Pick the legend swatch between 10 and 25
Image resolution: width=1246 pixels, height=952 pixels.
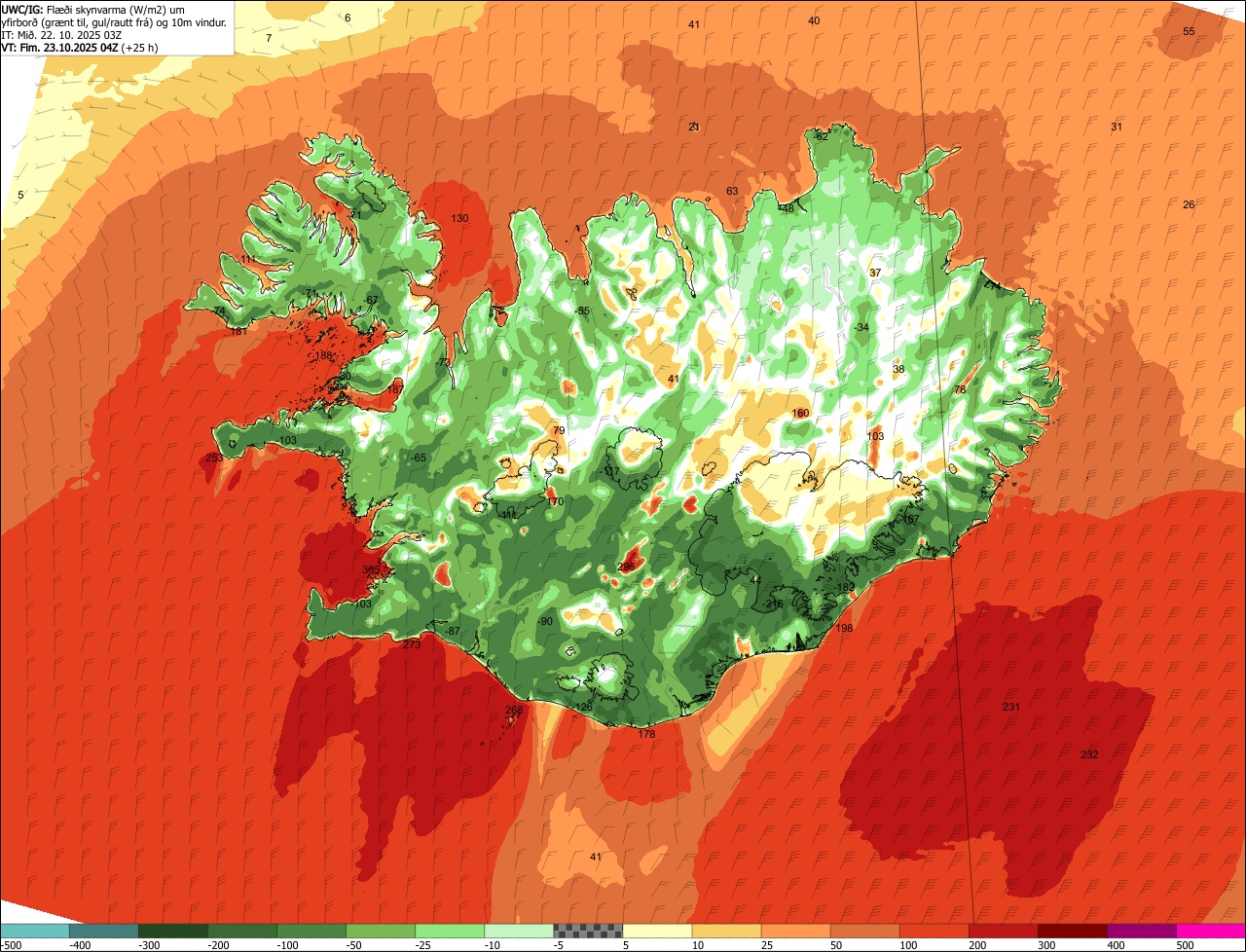tap(726, 931)
